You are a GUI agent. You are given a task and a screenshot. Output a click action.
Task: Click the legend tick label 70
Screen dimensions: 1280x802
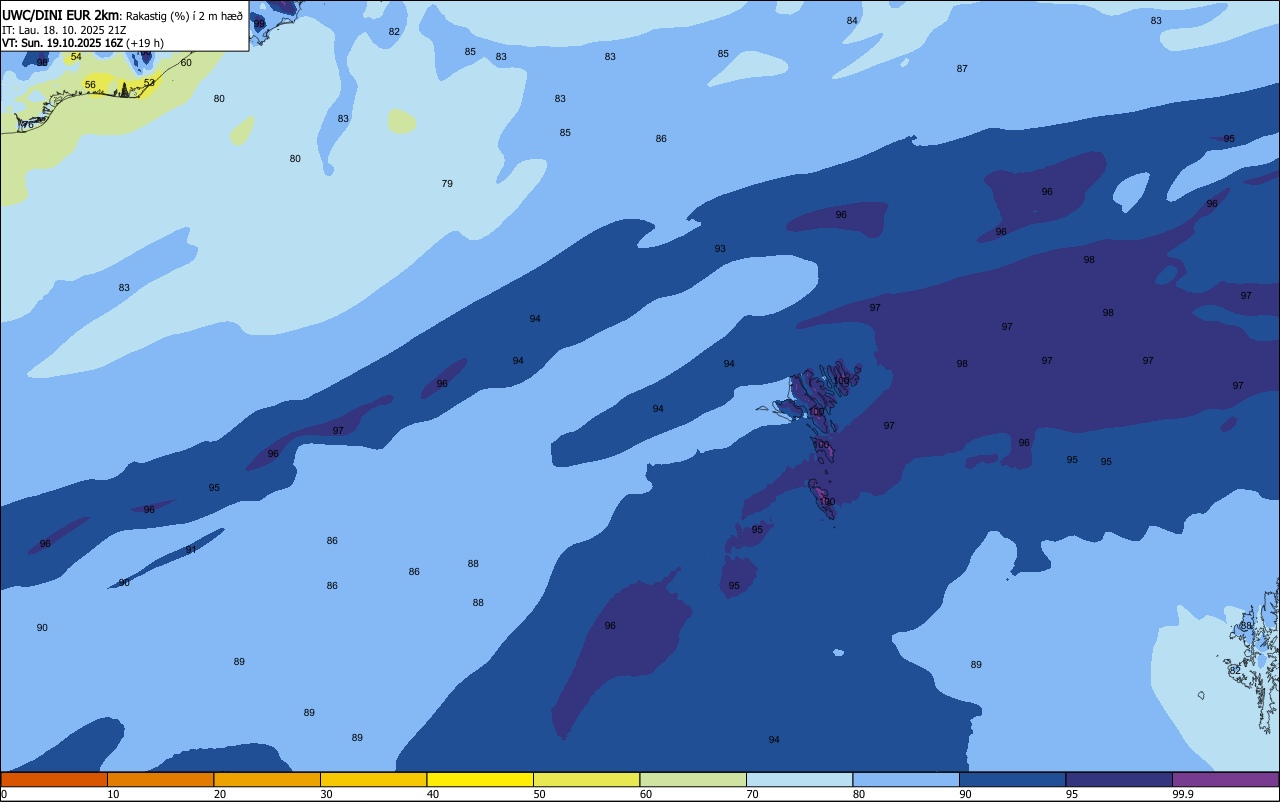(x=752, y=794)
